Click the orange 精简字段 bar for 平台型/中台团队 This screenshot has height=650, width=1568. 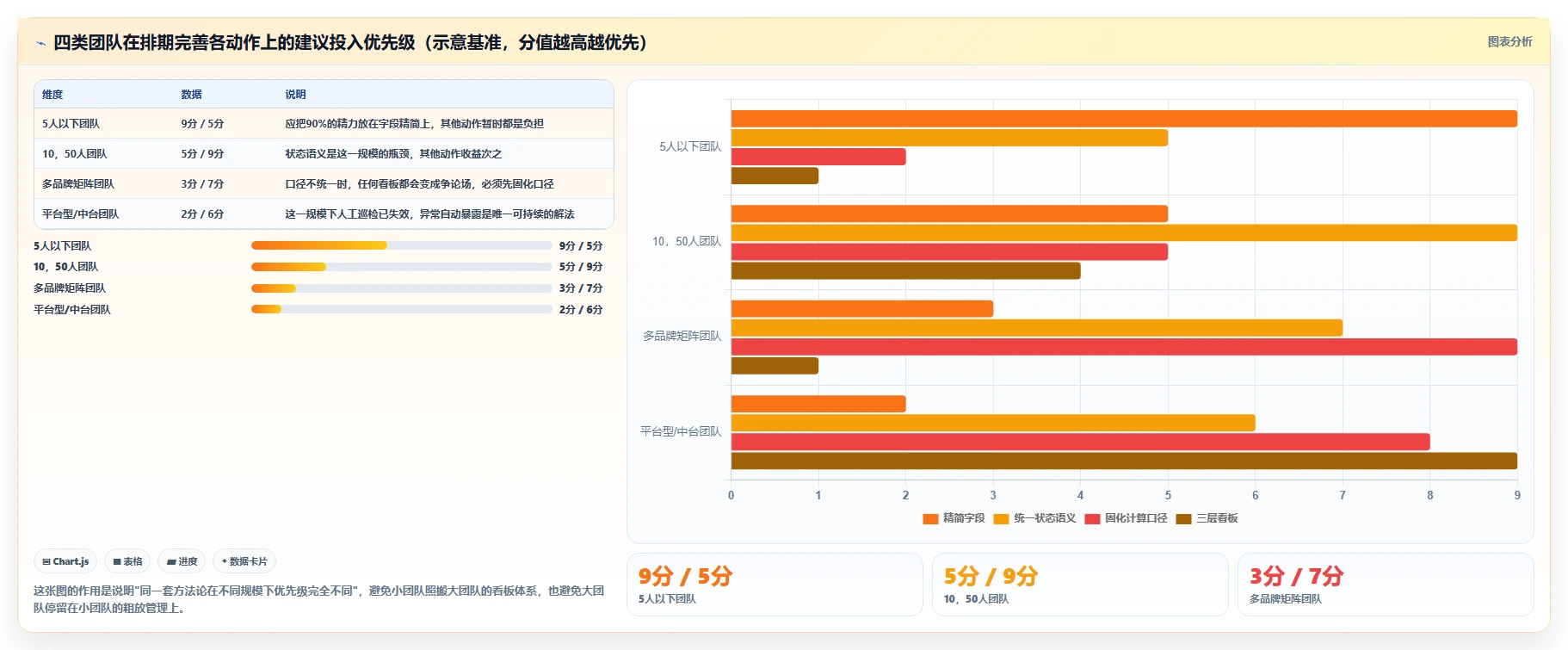(x=818, y=404)
